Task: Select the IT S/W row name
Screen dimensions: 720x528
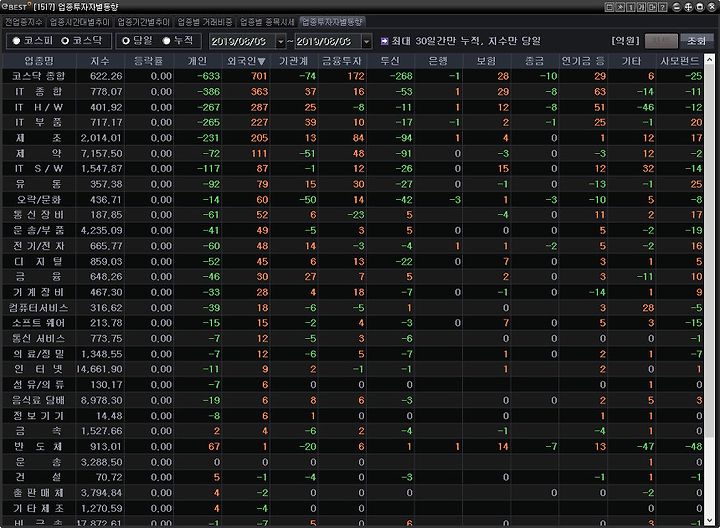Action: (x=39, y=169)
